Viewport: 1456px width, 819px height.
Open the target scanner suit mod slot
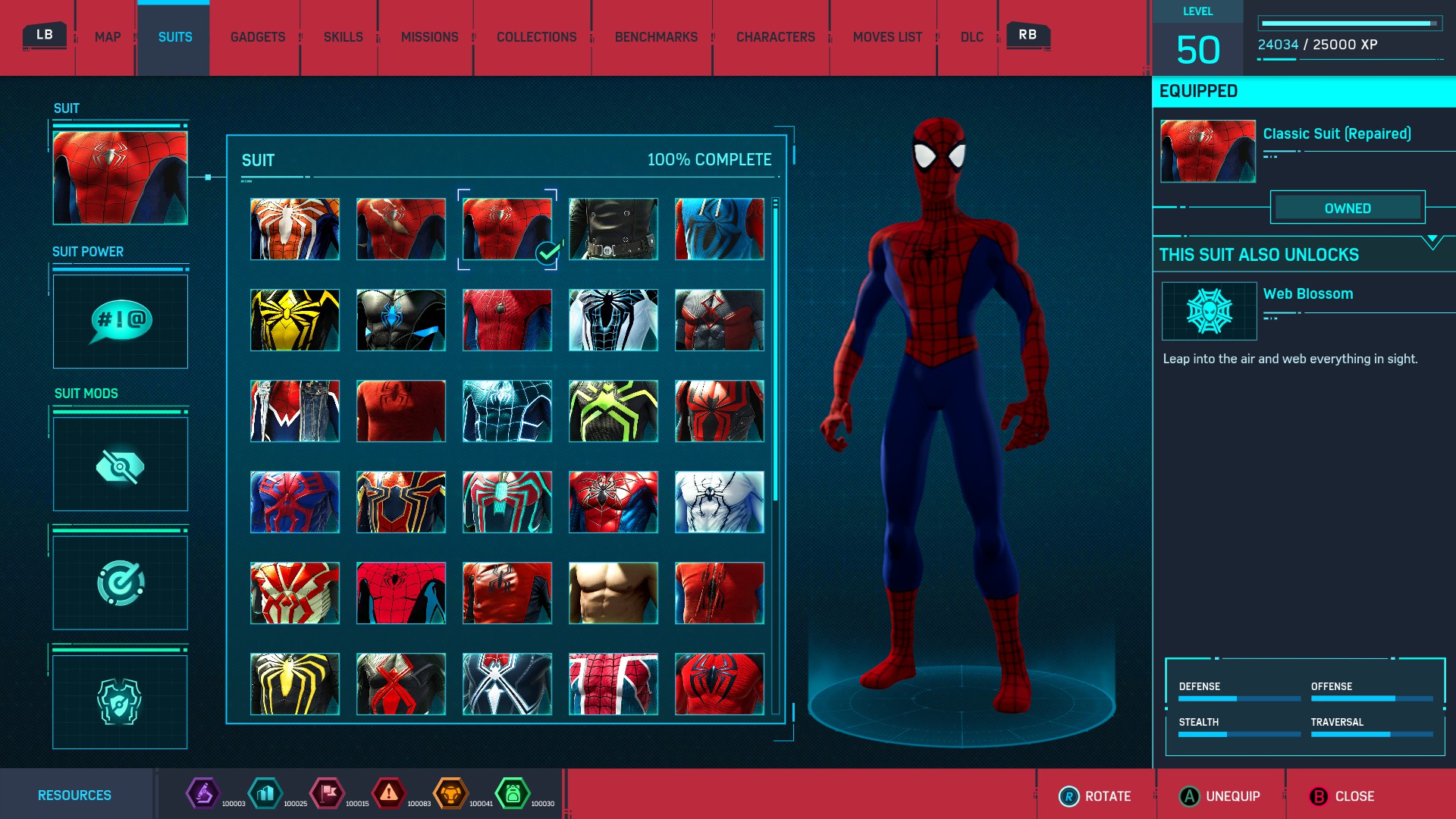(121, 582)
